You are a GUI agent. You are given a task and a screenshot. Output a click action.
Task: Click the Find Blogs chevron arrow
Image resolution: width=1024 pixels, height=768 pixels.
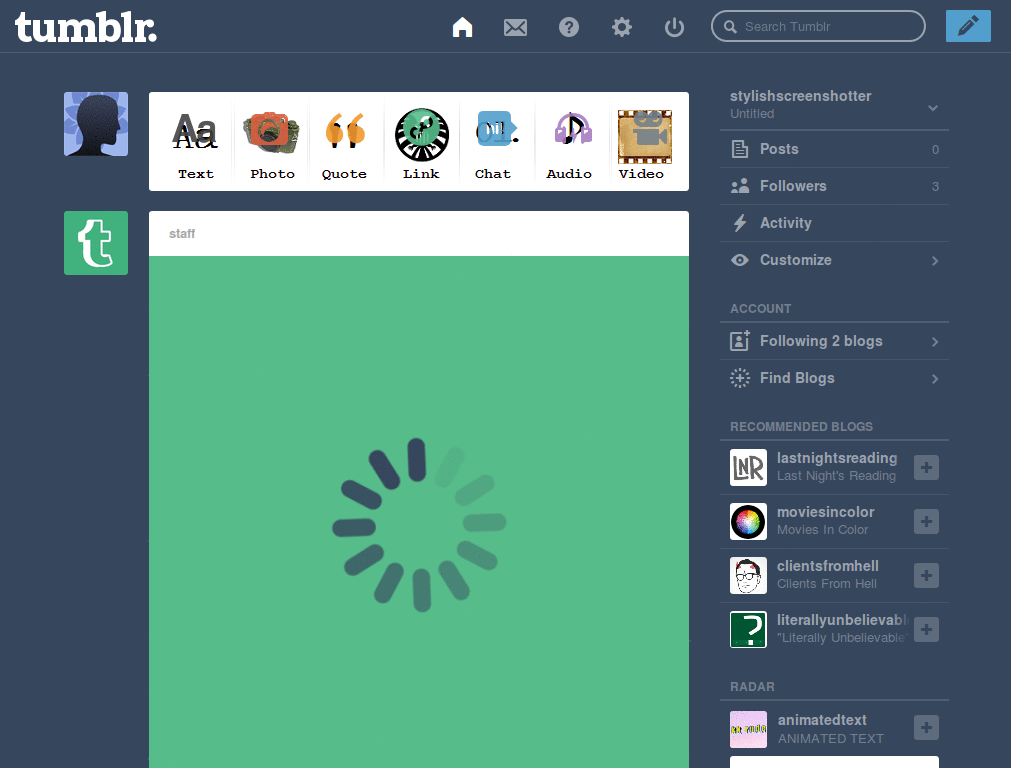click(x=935, y=379)
